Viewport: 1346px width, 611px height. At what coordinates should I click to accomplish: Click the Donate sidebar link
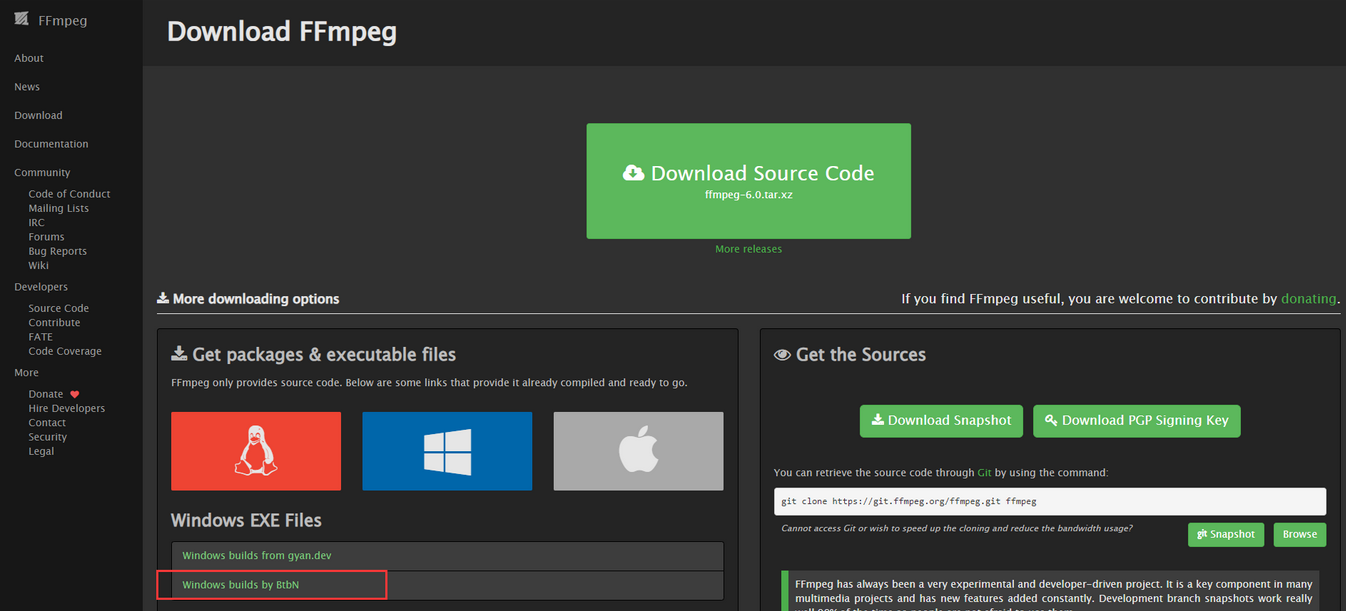pyautogui.click(x=45, y=394)
